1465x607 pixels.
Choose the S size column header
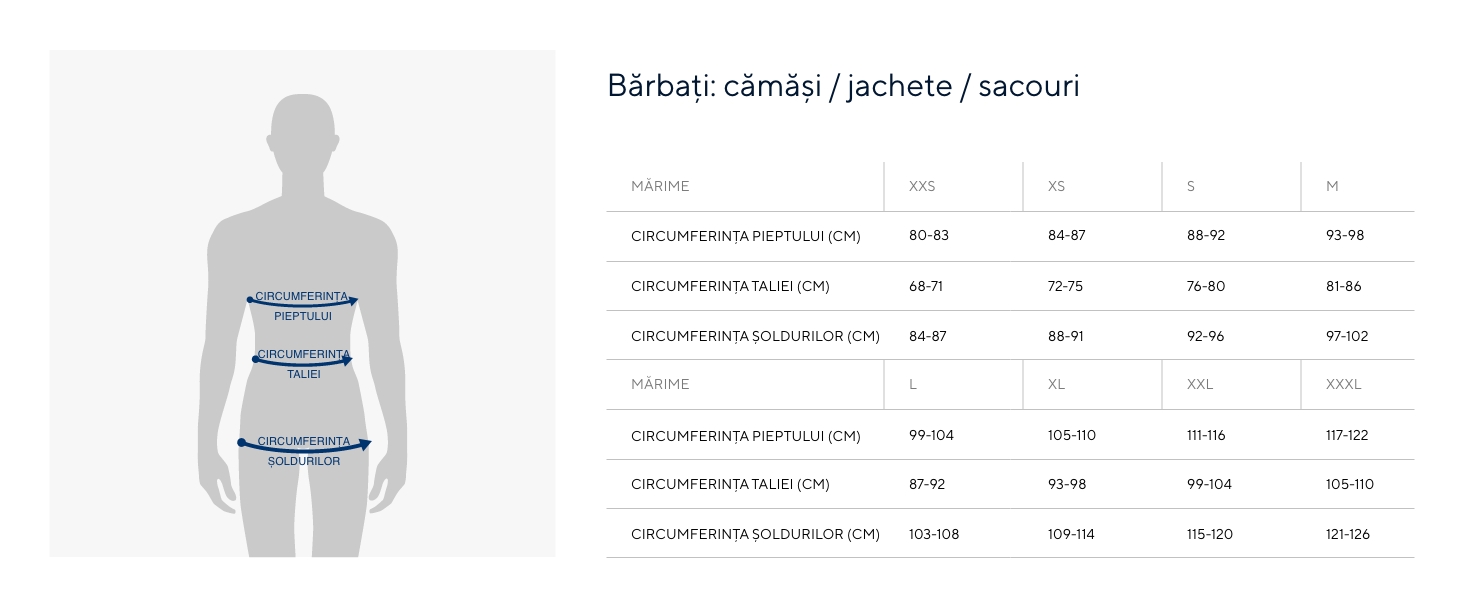click(x=1191, y=186)
